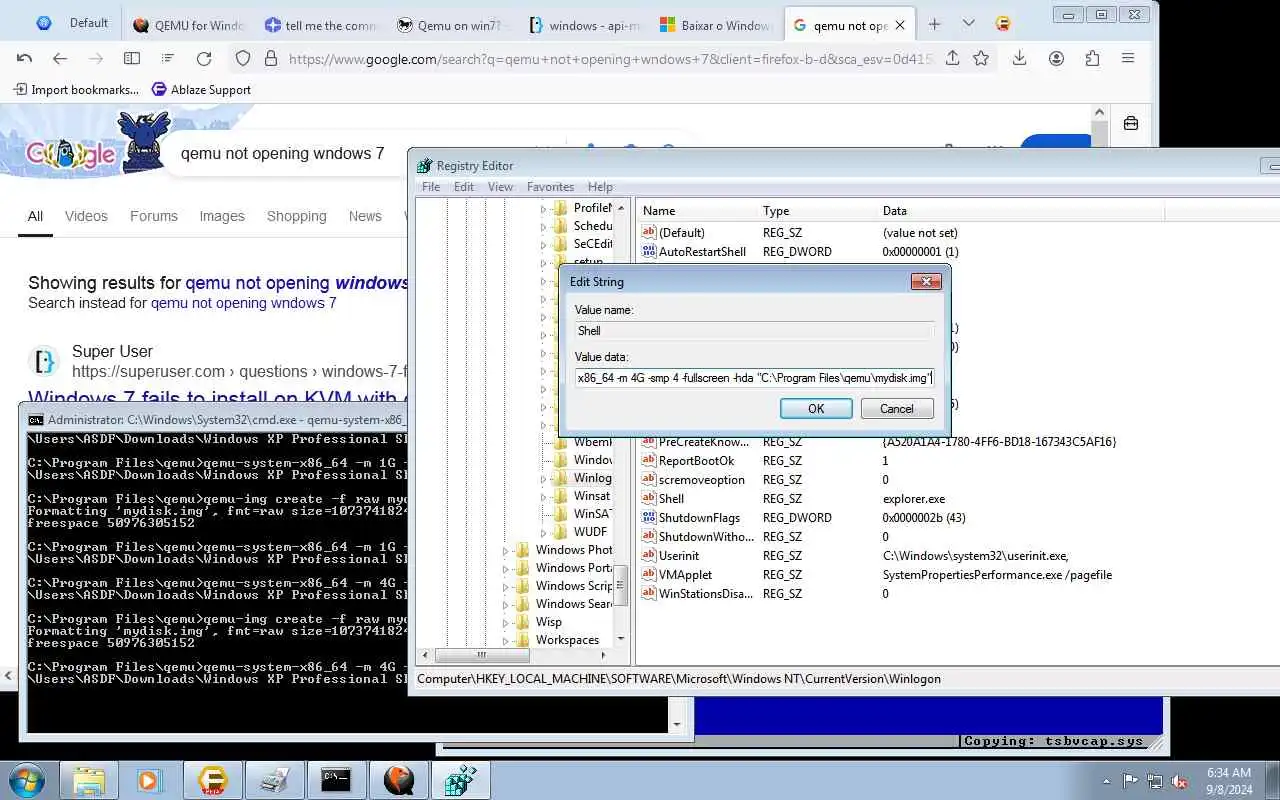Select the Shell registry value
Screen dimensions: 1280x800
pyautogui.click(x=671, y=499)
